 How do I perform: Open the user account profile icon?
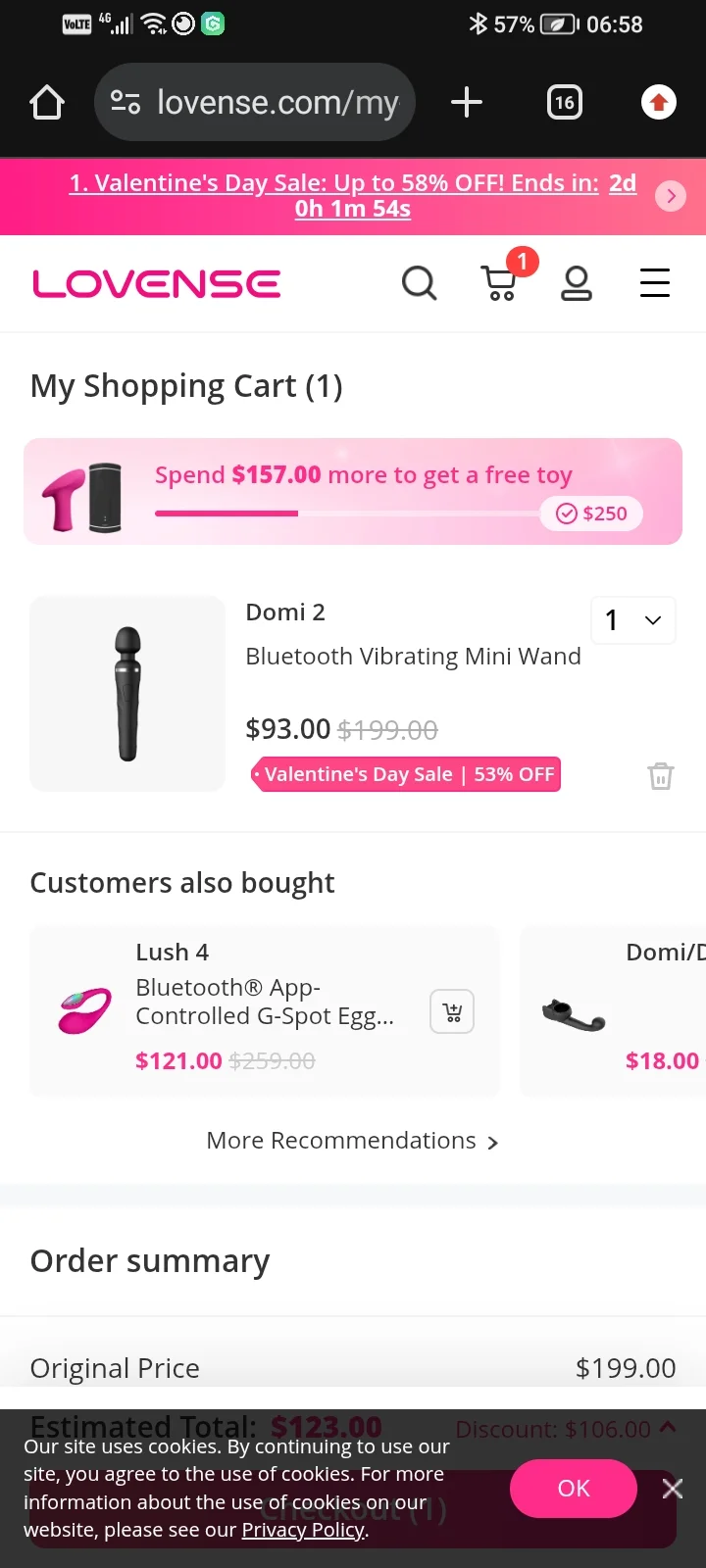pos(577,283)
